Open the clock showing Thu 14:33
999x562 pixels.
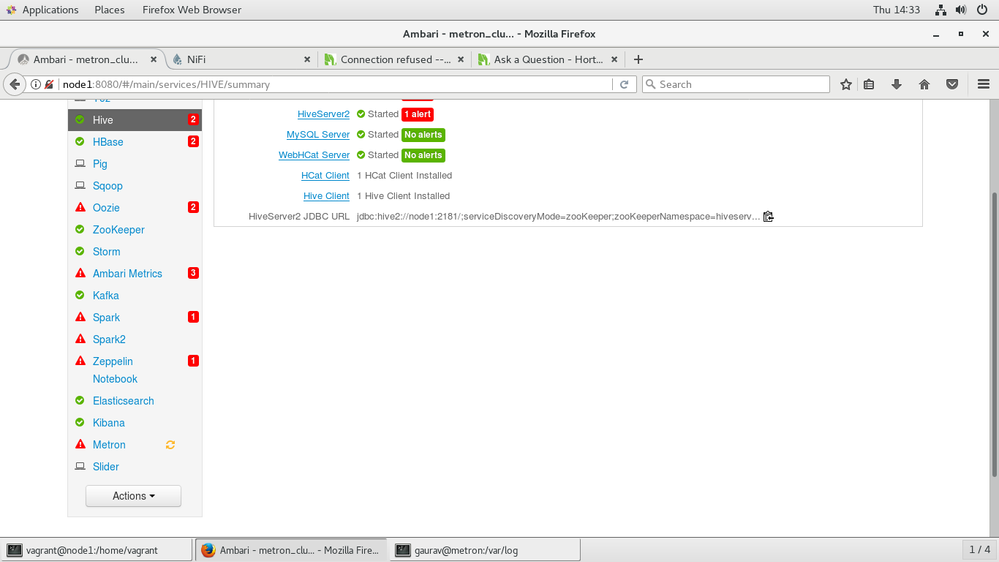[896, 10]
